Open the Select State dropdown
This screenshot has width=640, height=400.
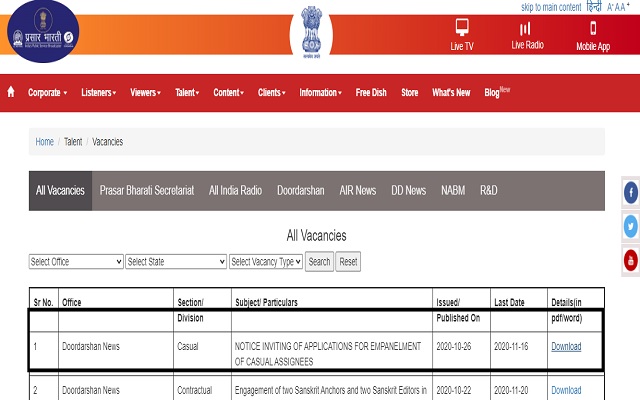[176, 262]
